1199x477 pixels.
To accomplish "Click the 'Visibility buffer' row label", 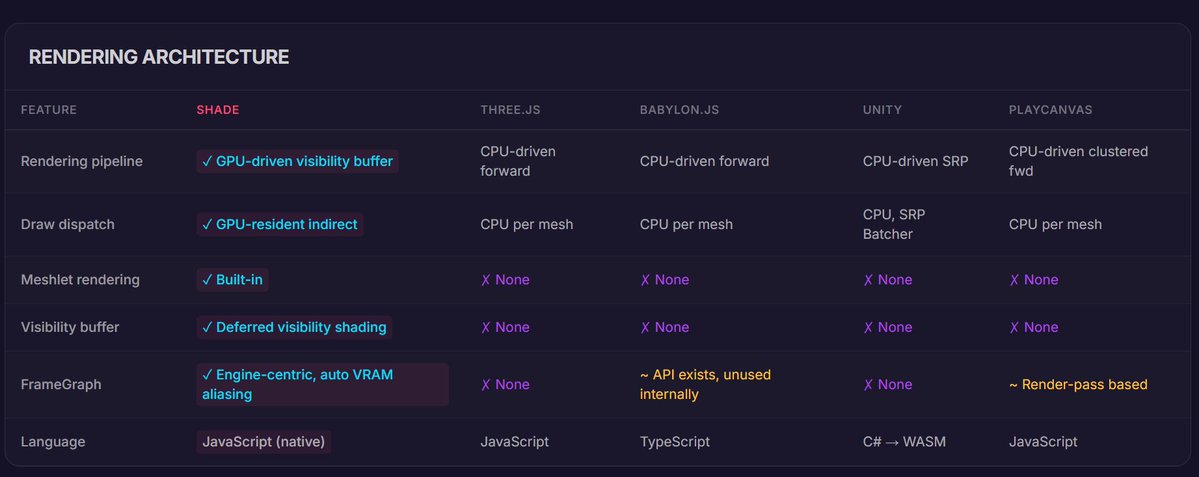I will [70, 327].
